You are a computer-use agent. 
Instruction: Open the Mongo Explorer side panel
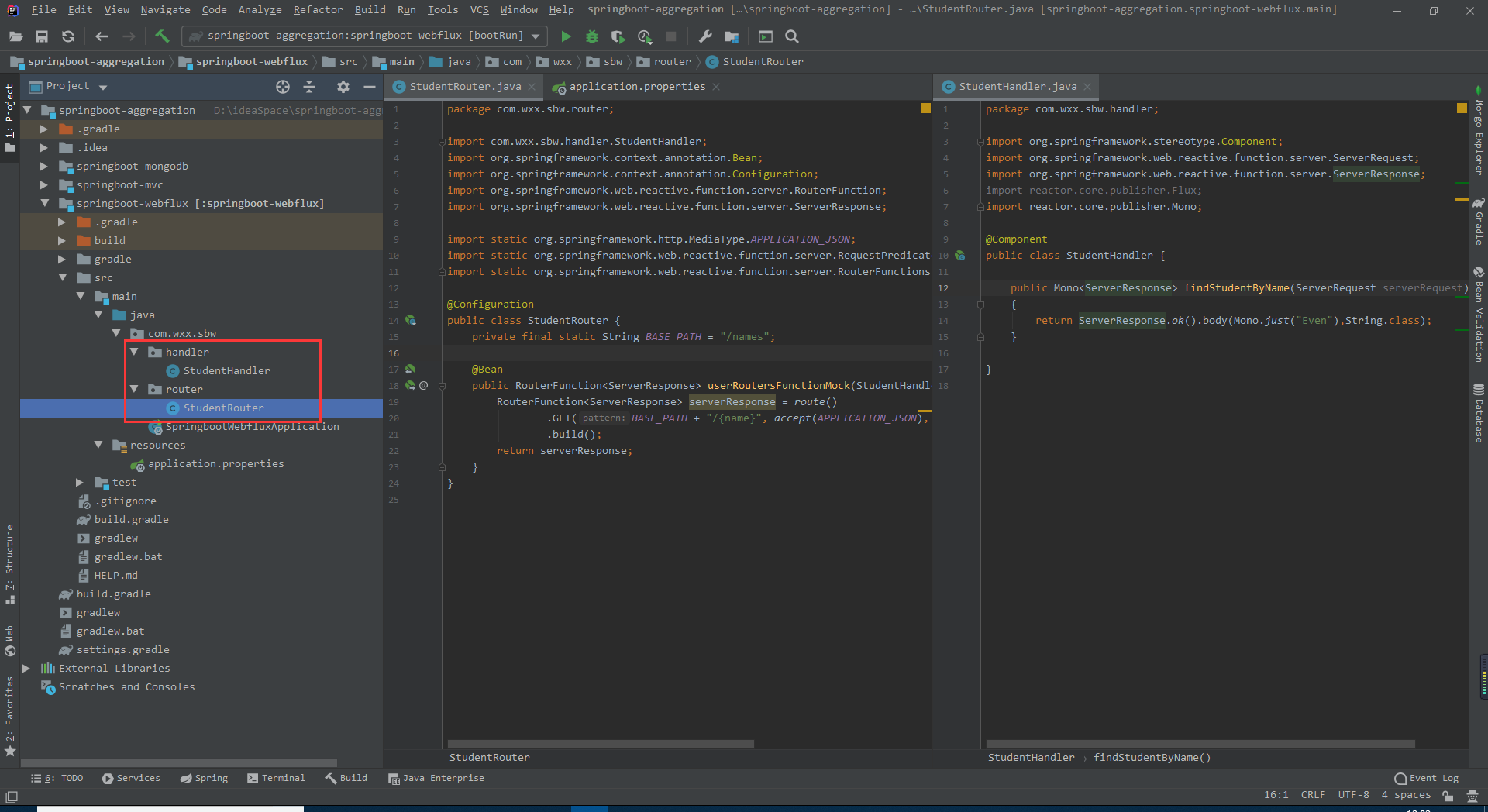1479,130
